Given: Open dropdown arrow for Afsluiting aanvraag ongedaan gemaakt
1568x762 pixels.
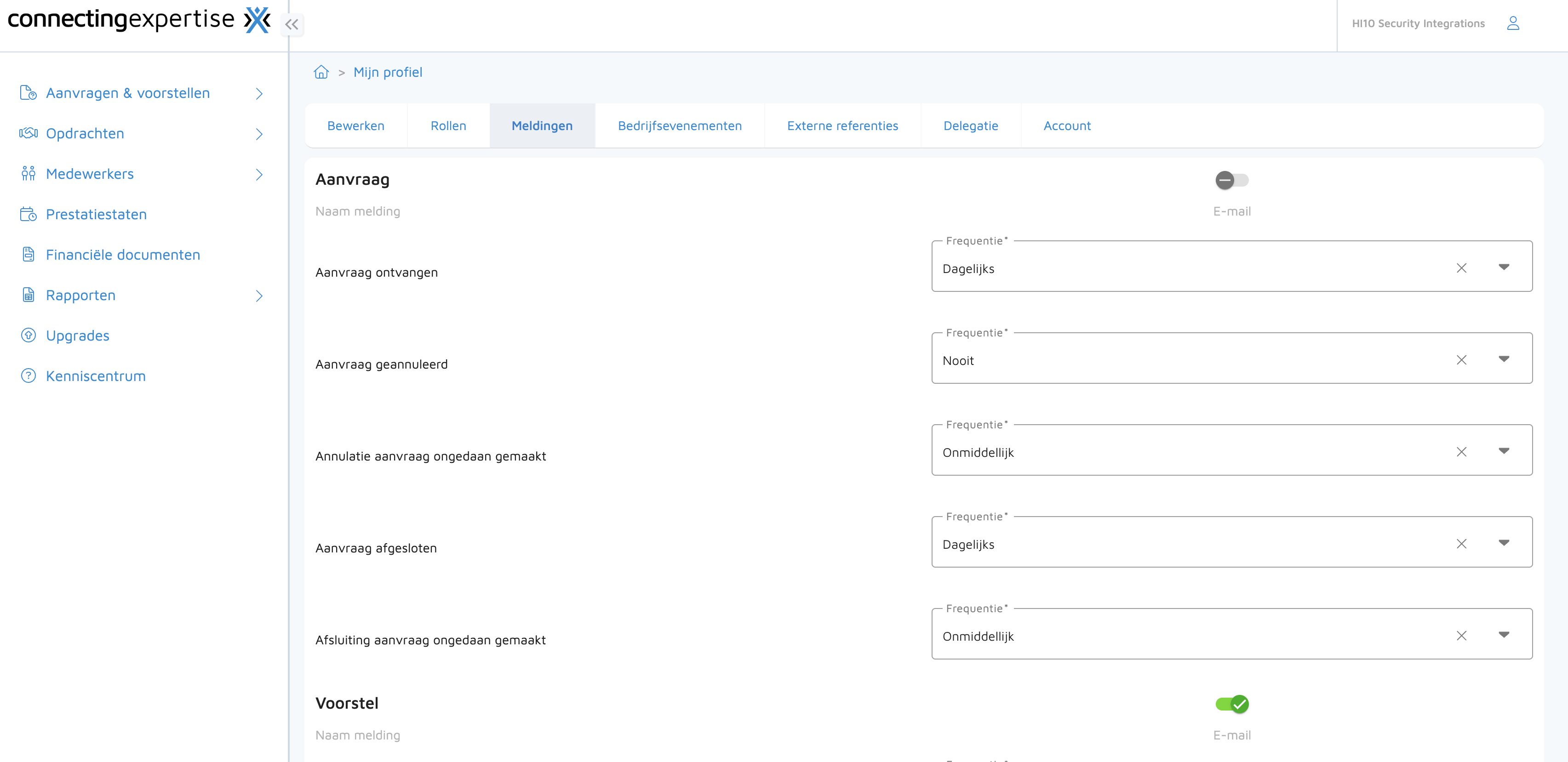Looking at the screenshot, I should click(x=1504, y=635).
